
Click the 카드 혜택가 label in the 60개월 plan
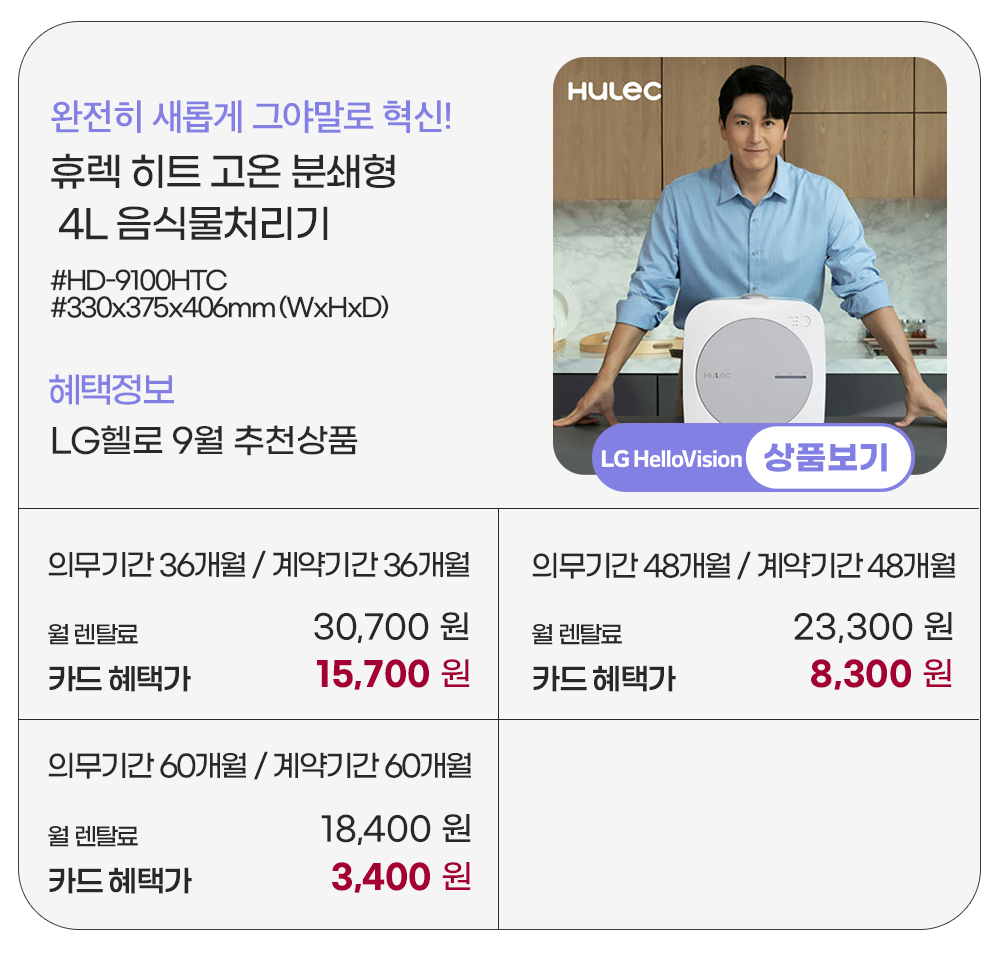120,881
